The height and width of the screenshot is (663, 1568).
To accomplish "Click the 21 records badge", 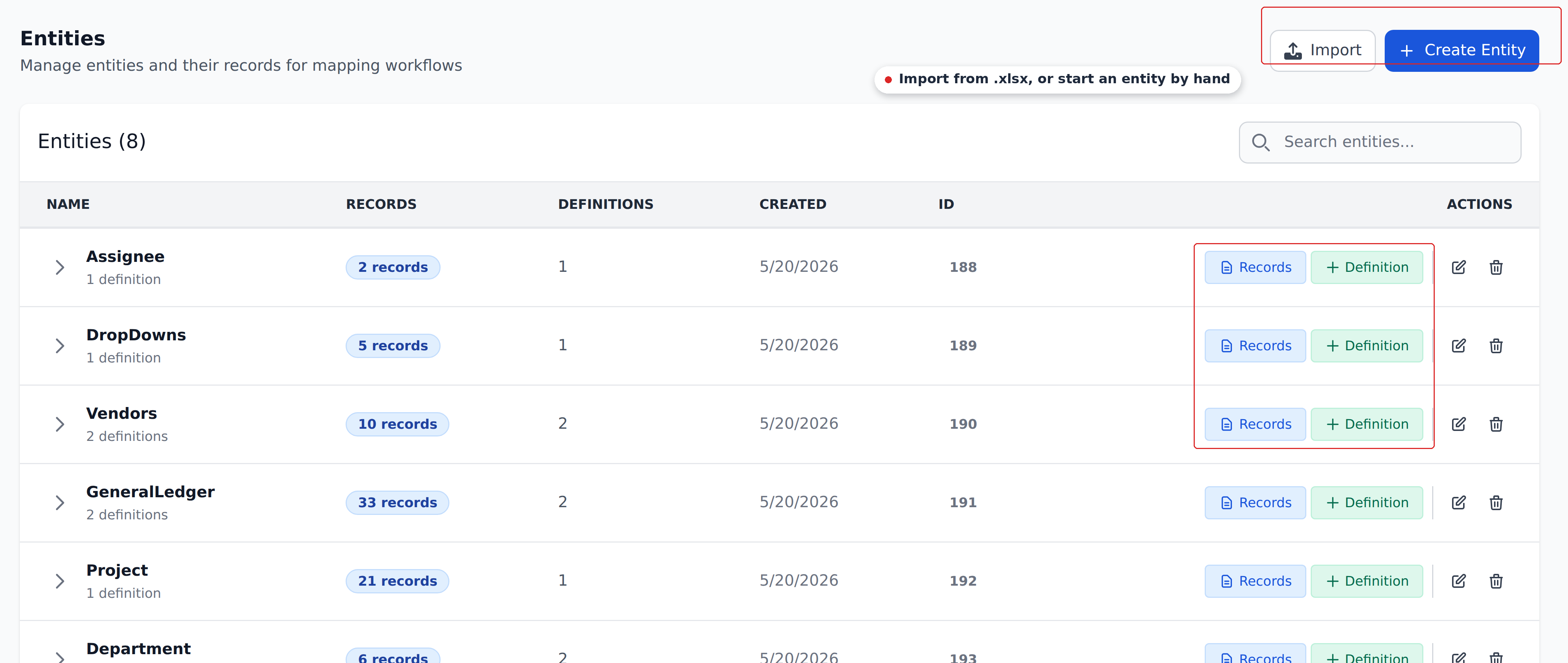I will pyautogui.click(x=398, y=581).
